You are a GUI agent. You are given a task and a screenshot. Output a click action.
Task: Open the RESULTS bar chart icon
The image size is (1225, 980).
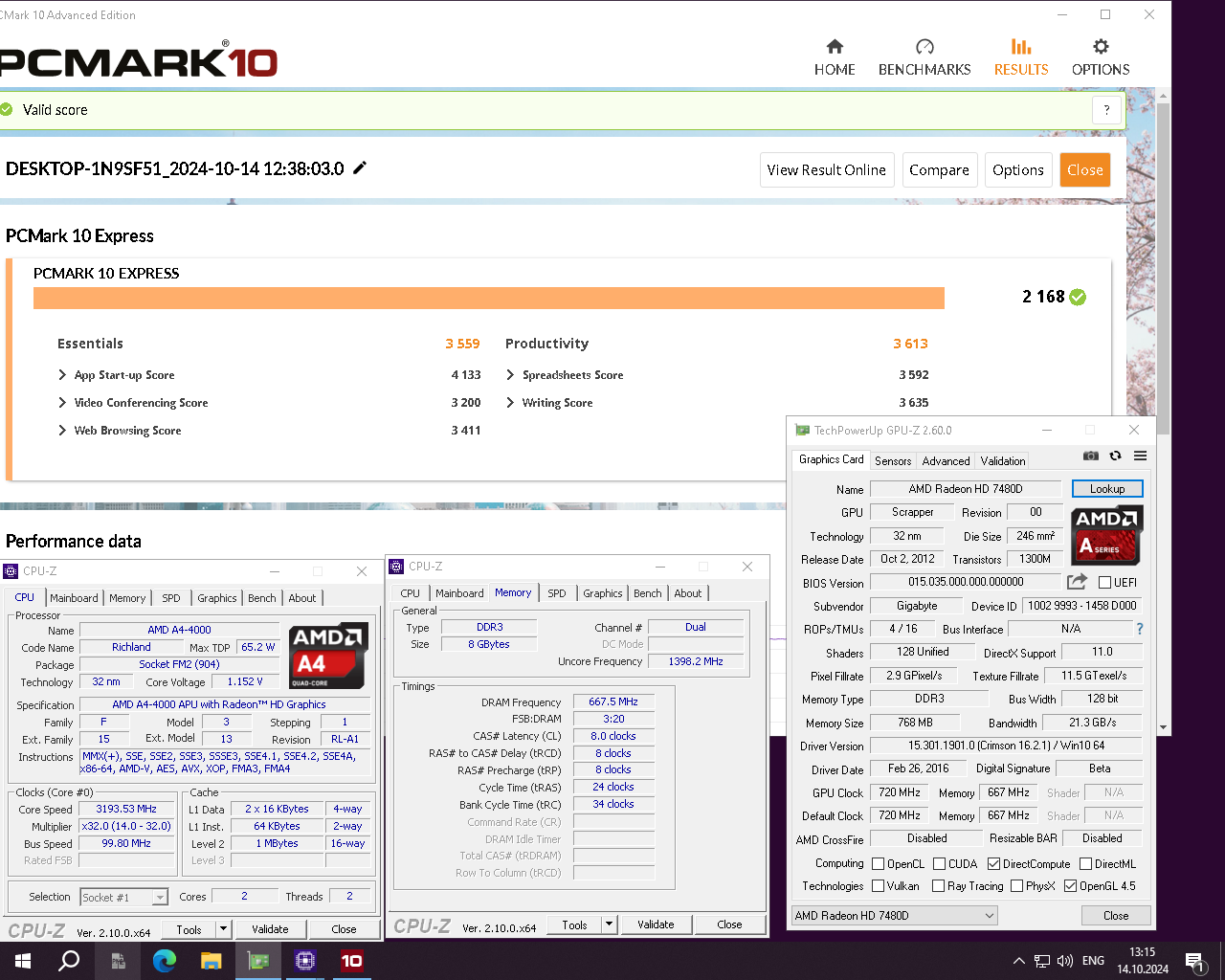click(x=1021, y=47)
